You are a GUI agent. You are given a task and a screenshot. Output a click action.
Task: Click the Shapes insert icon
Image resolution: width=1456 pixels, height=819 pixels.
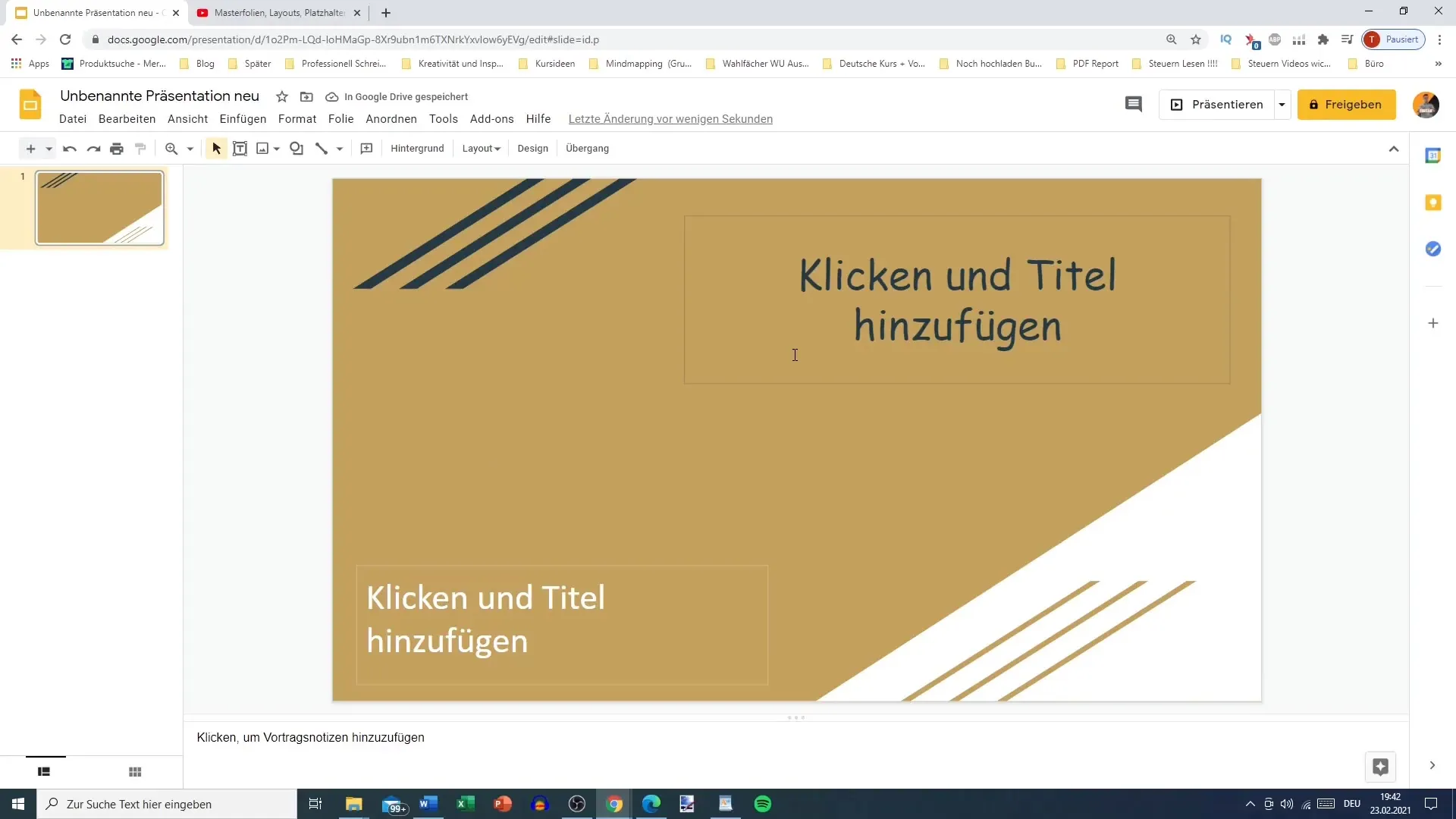click(295, 148)
